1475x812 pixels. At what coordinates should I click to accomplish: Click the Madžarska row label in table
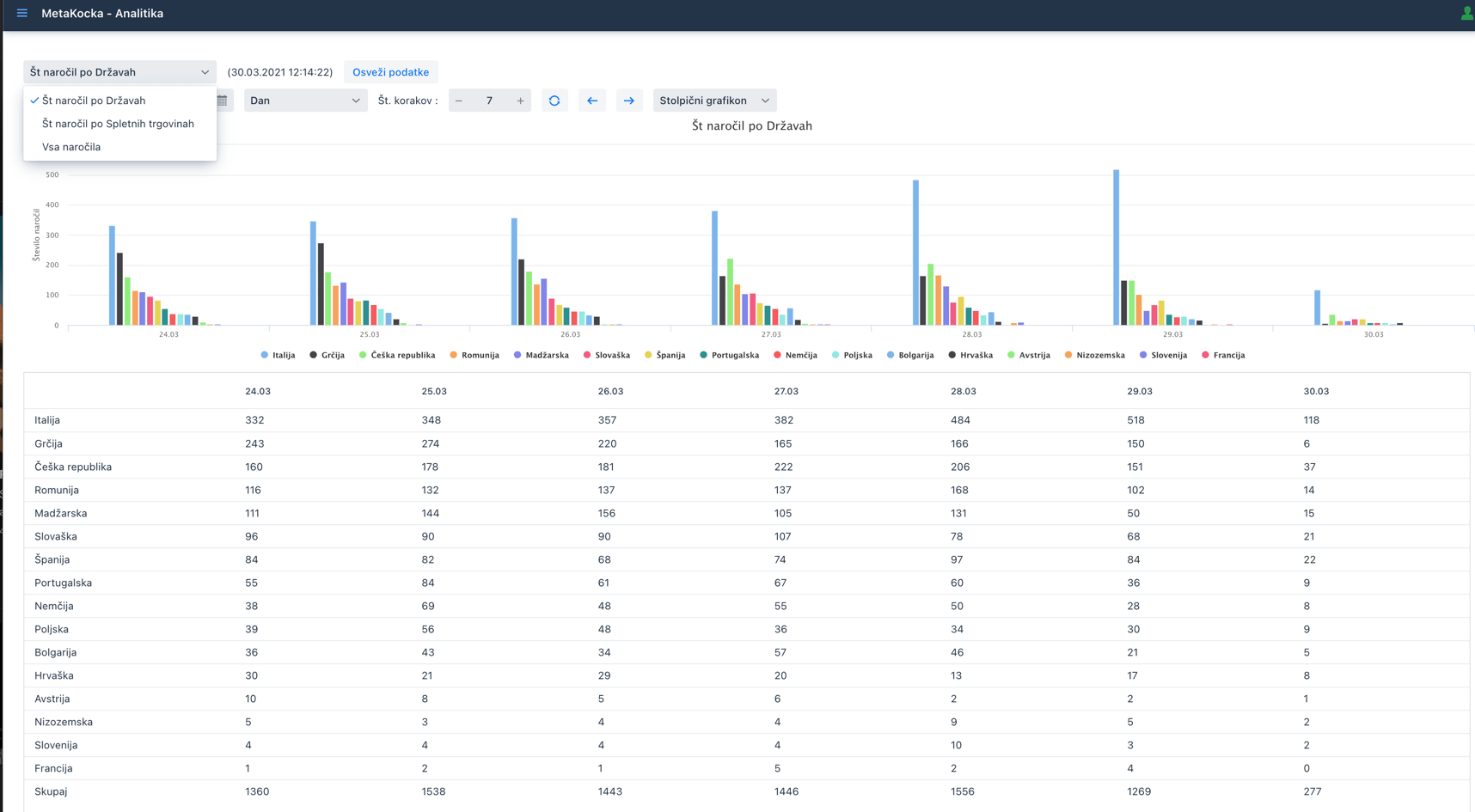click(60, 513)
